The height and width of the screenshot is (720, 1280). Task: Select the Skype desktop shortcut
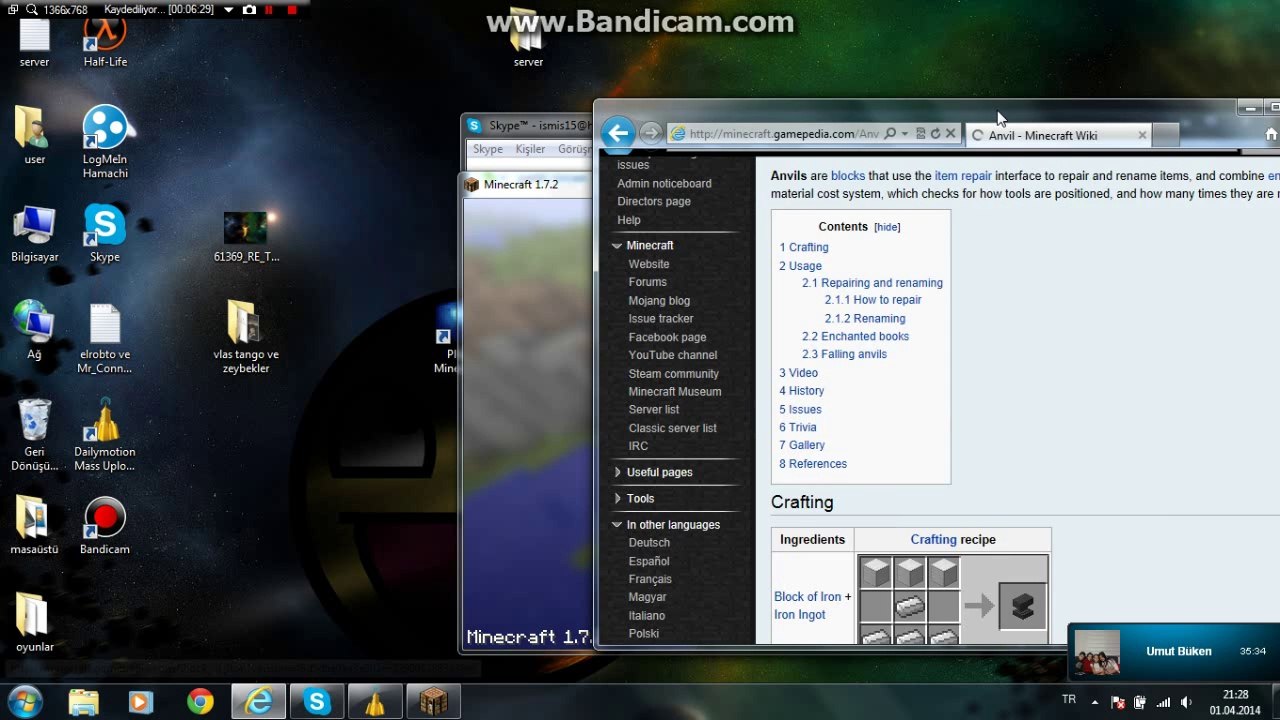pyautogui.click(x=105, y=233)
